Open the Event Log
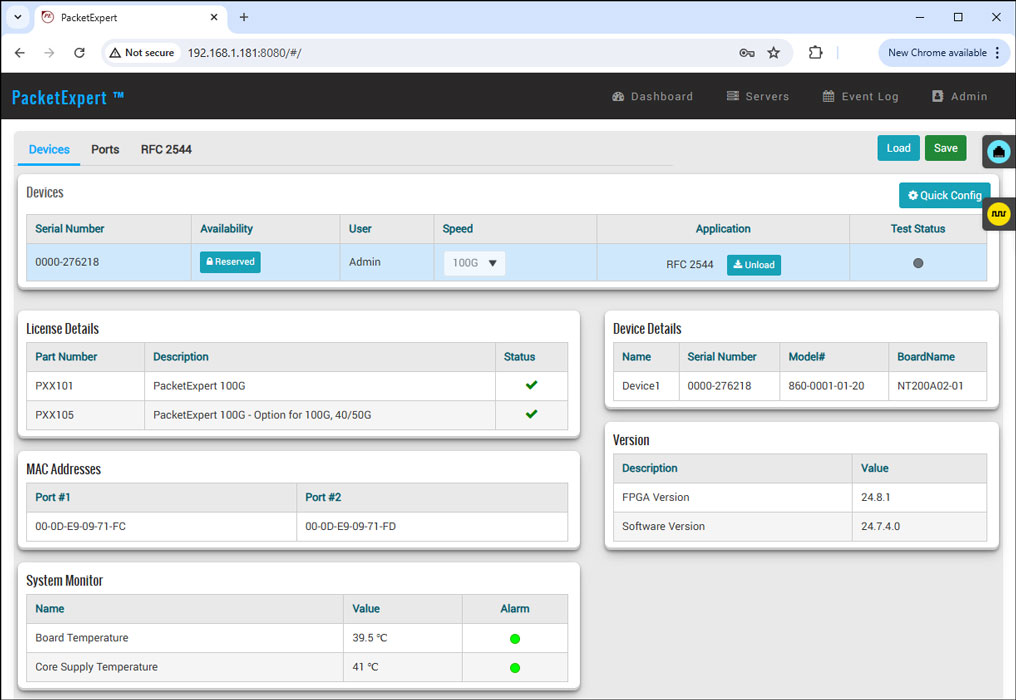 point(860,97)
